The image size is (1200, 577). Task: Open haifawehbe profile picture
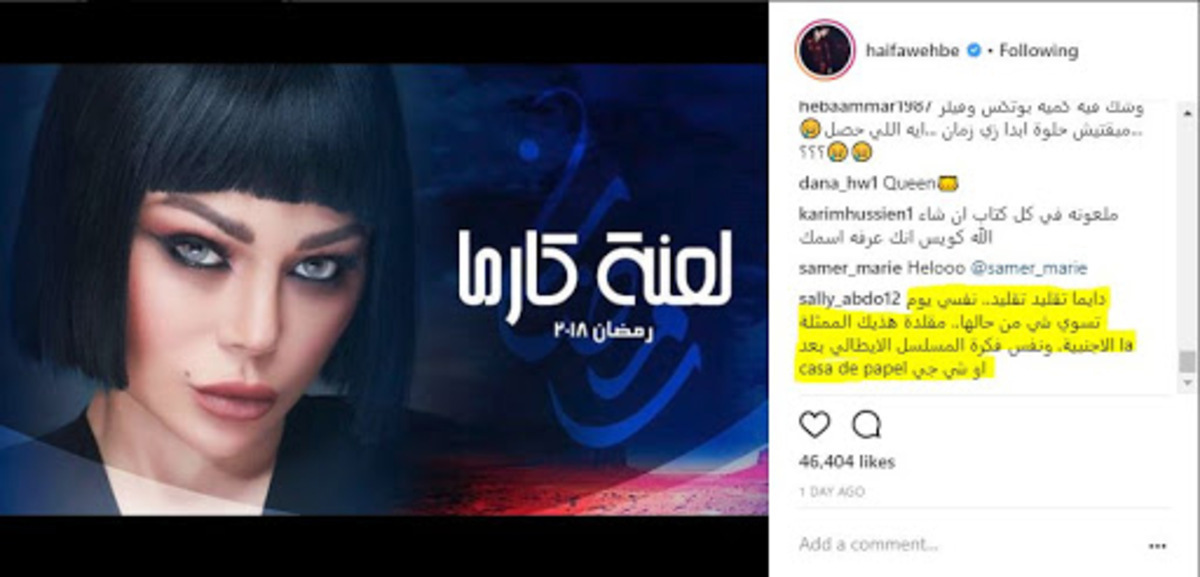click(824, 50)
